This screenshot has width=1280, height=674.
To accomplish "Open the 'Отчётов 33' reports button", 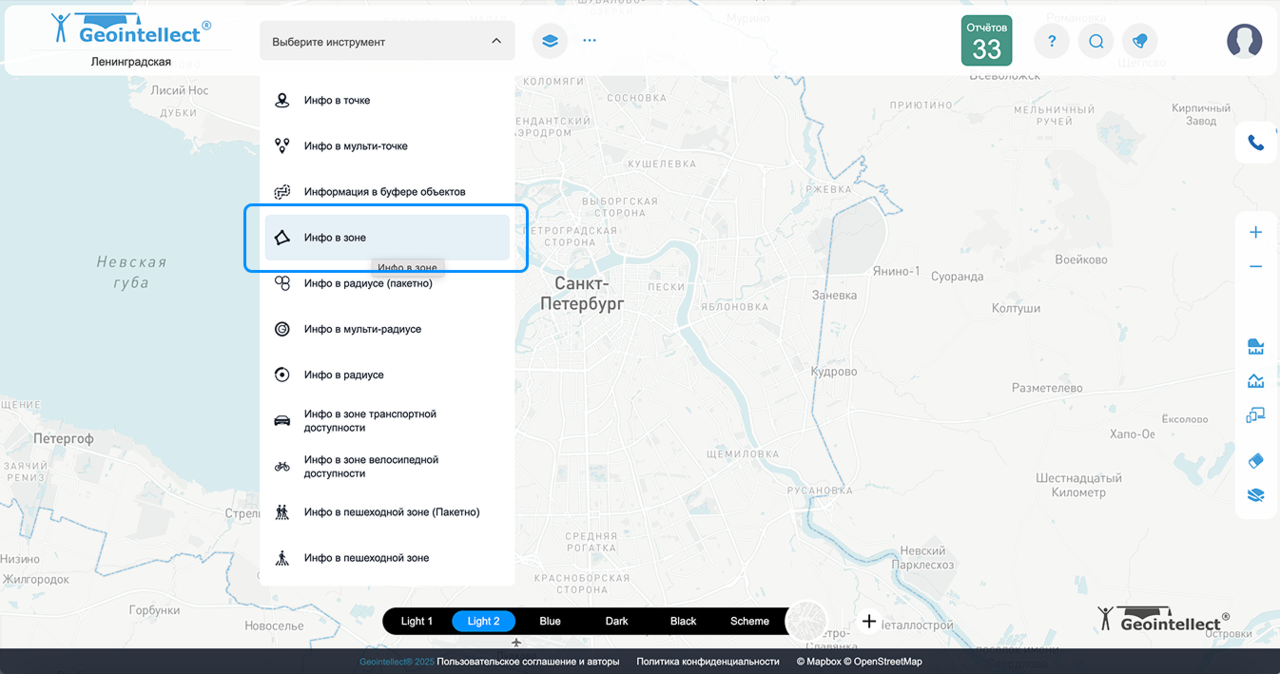I will 986,41.
